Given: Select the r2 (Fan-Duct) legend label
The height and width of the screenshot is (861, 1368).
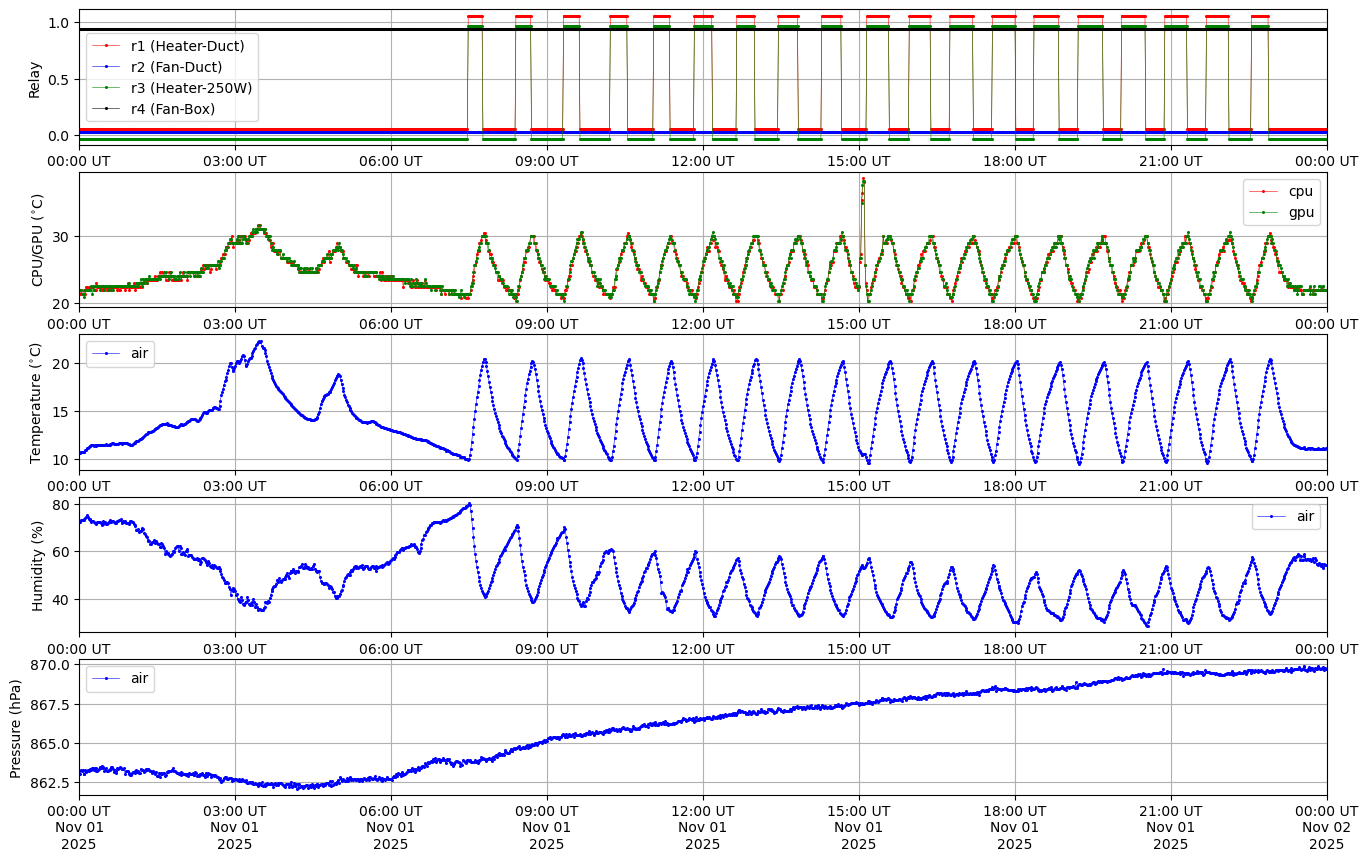Looking at the screenshot, I should click(x=176, y=66).
